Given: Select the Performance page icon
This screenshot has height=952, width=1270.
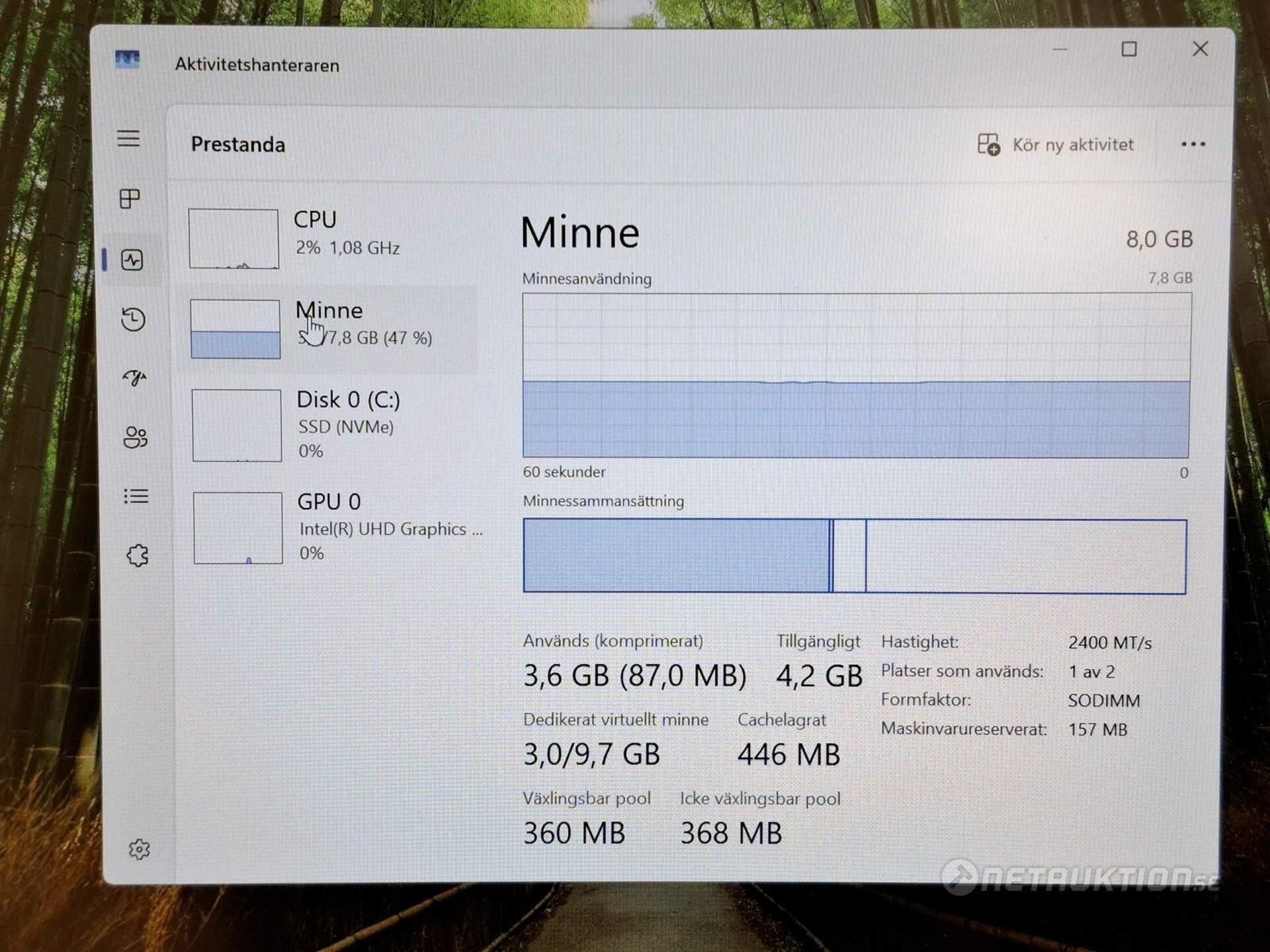Looking at the screenshot, I should coord(132,260).
